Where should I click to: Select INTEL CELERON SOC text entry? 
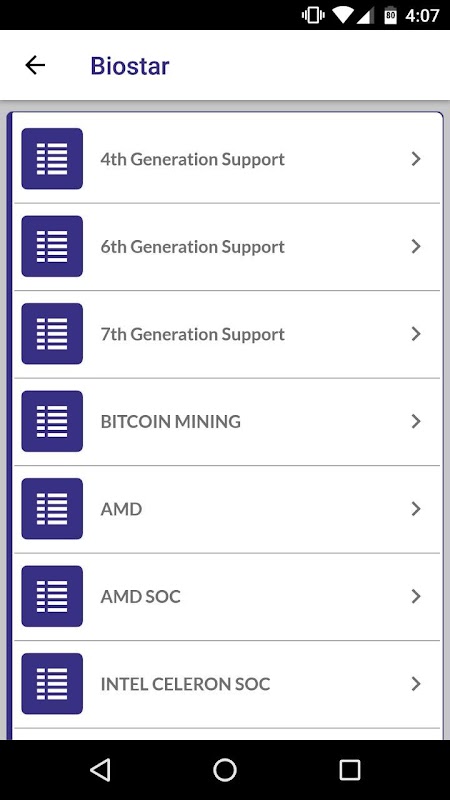tap(185, 684)
